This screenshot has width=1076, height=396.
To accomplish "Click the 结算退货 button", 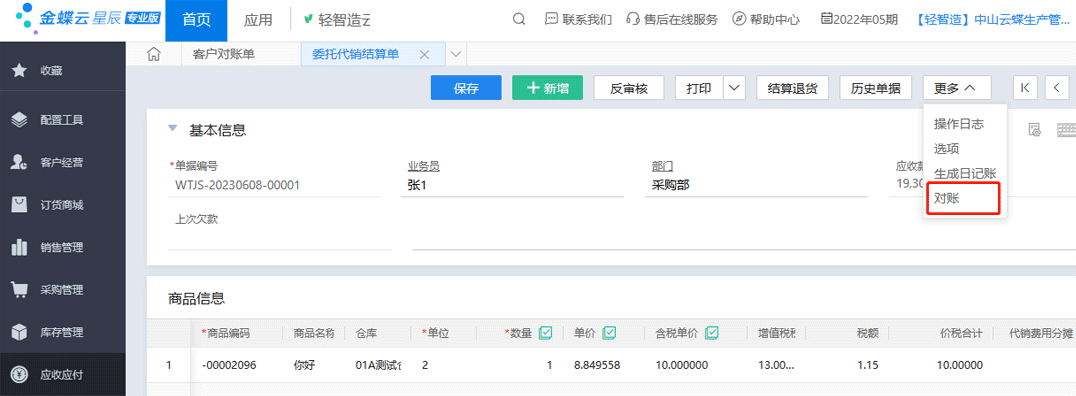I will 793,88.
